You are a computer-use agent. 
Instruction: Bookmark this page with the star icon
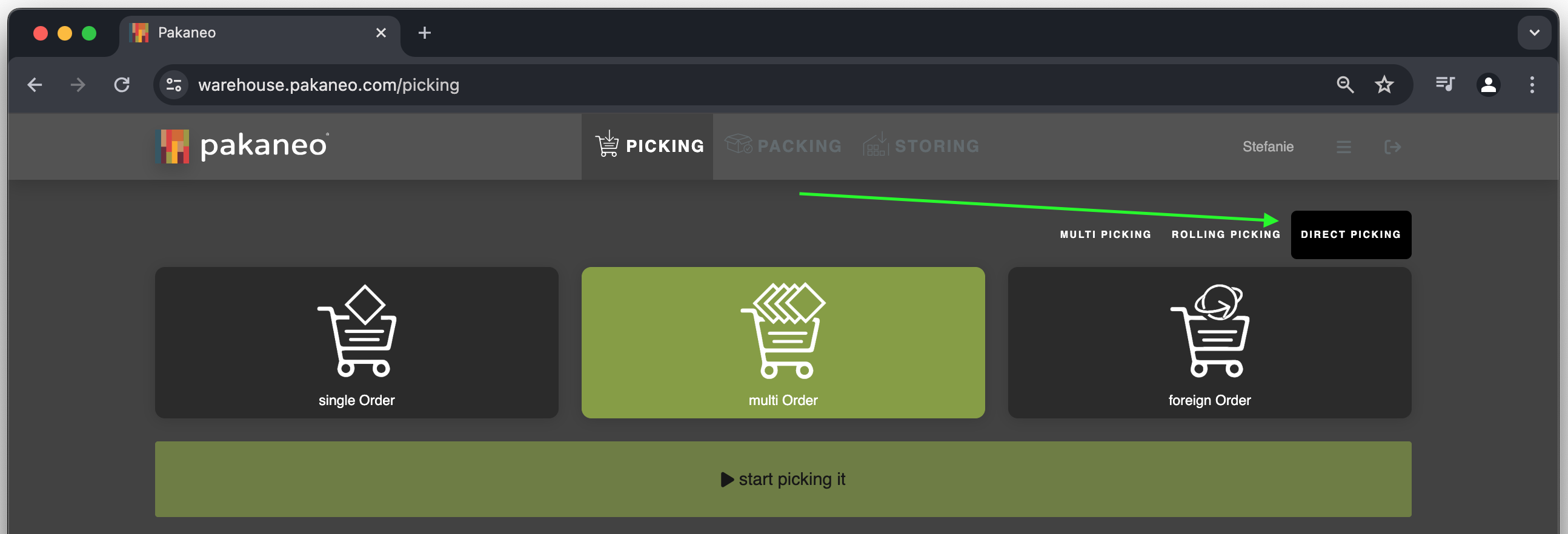(1384, 85)
